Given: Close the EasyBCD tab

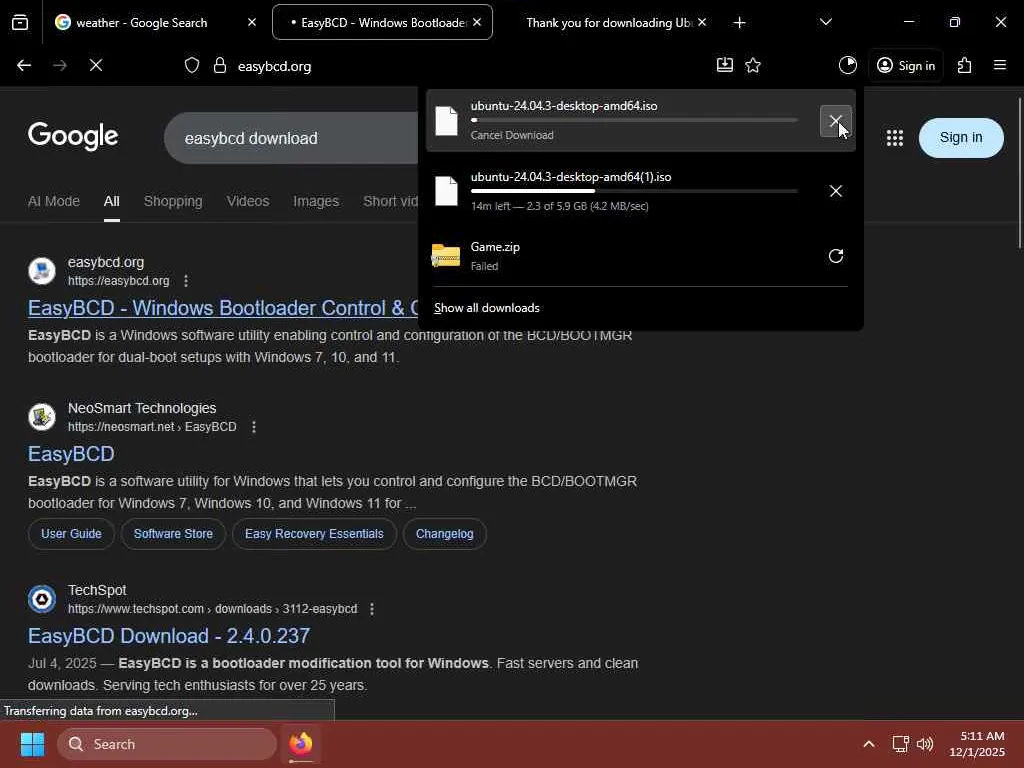Looking at the screenshot, I should click(x=477, y=23).
